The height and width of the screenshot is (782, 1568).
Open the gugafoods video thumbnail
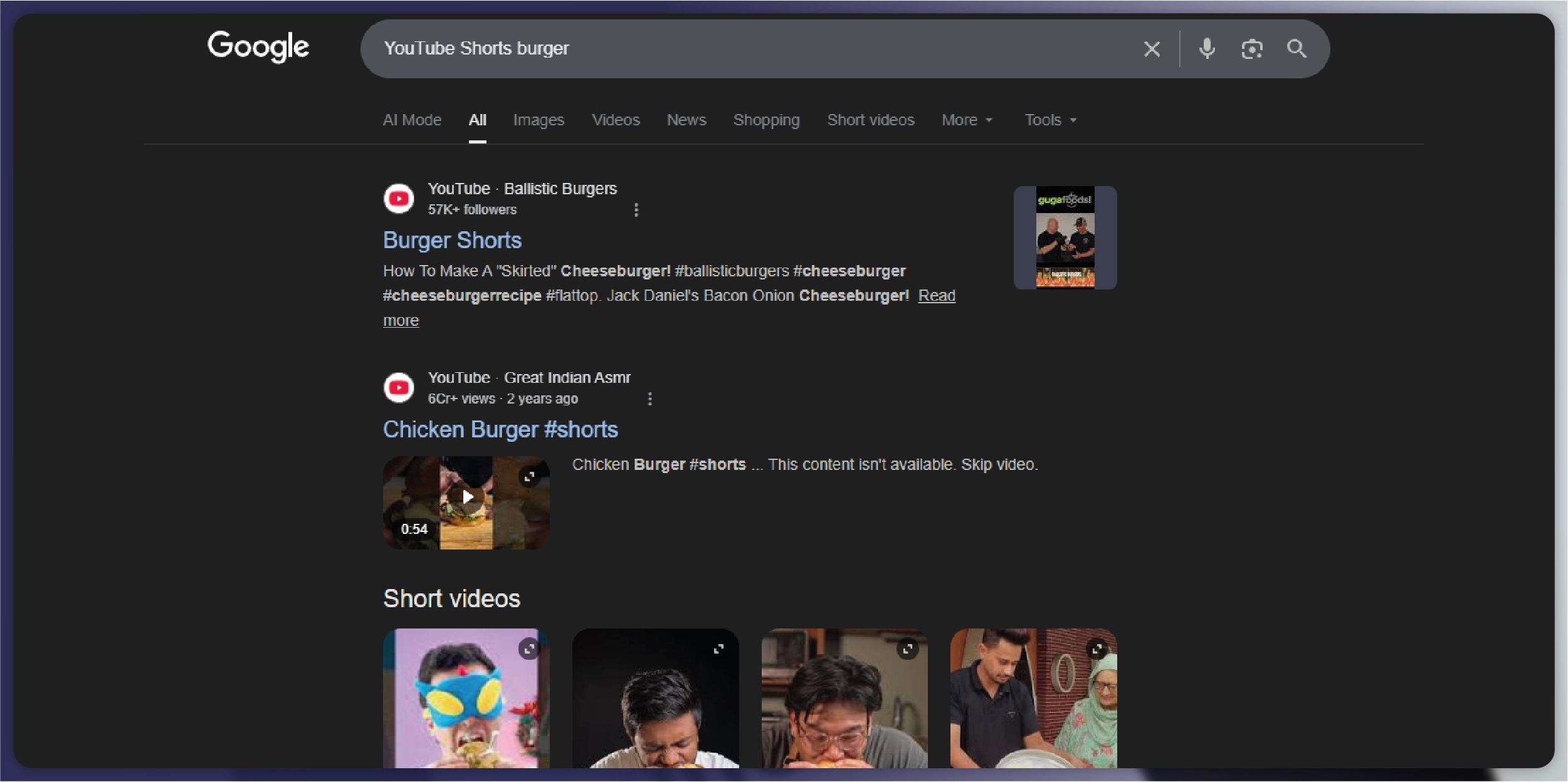click(x=1064, y=237)
